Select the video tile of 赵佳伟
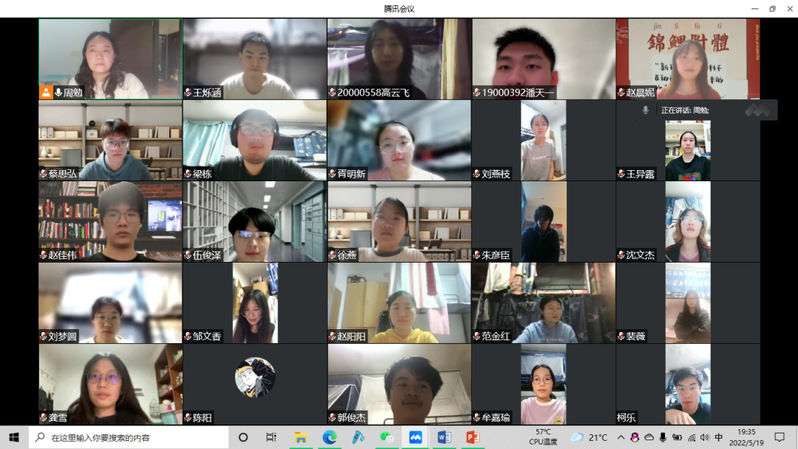 pyautogui.click(x=110, y=220)
